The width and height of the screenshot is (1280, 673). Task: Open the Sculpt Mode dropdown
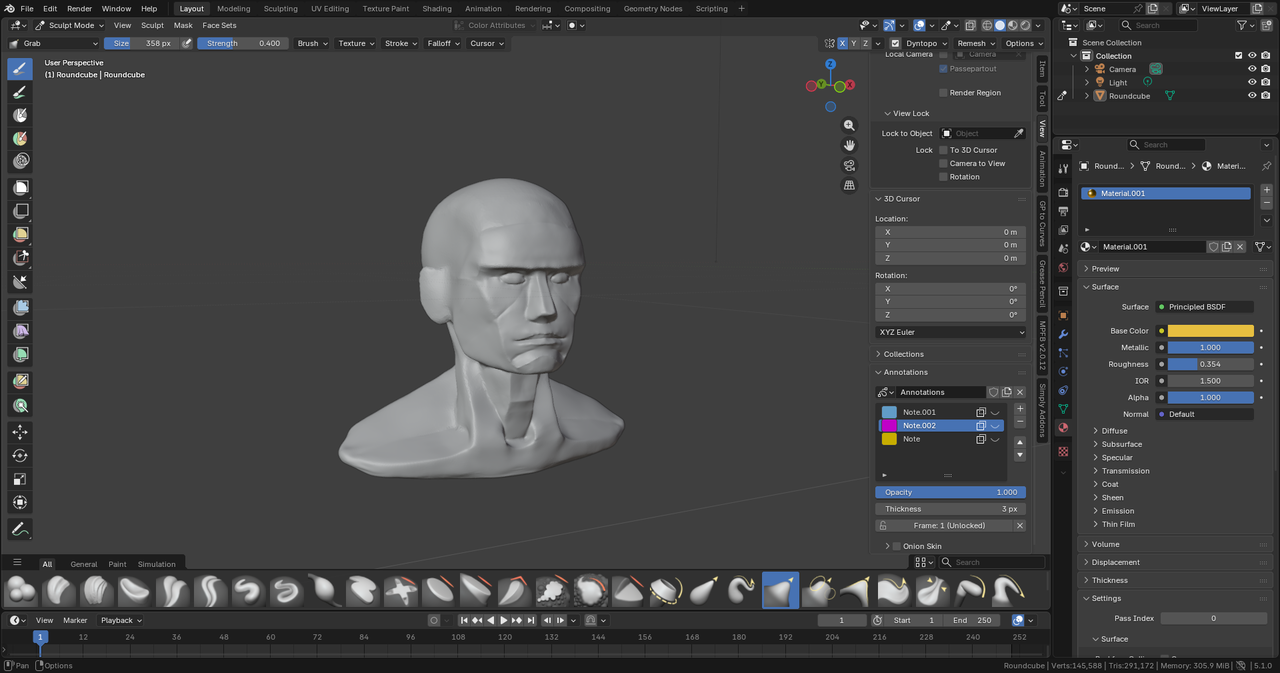click(x=67, y=25)
